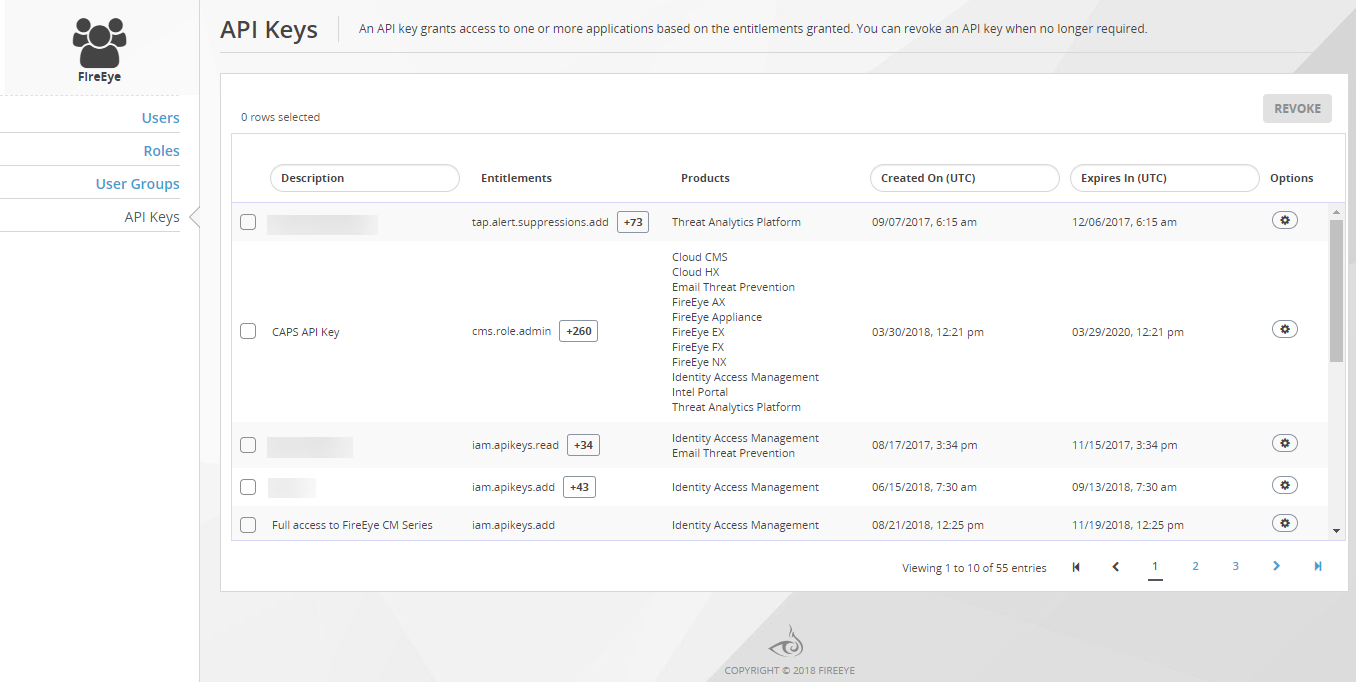Go to page 3

pos(1236,566)
